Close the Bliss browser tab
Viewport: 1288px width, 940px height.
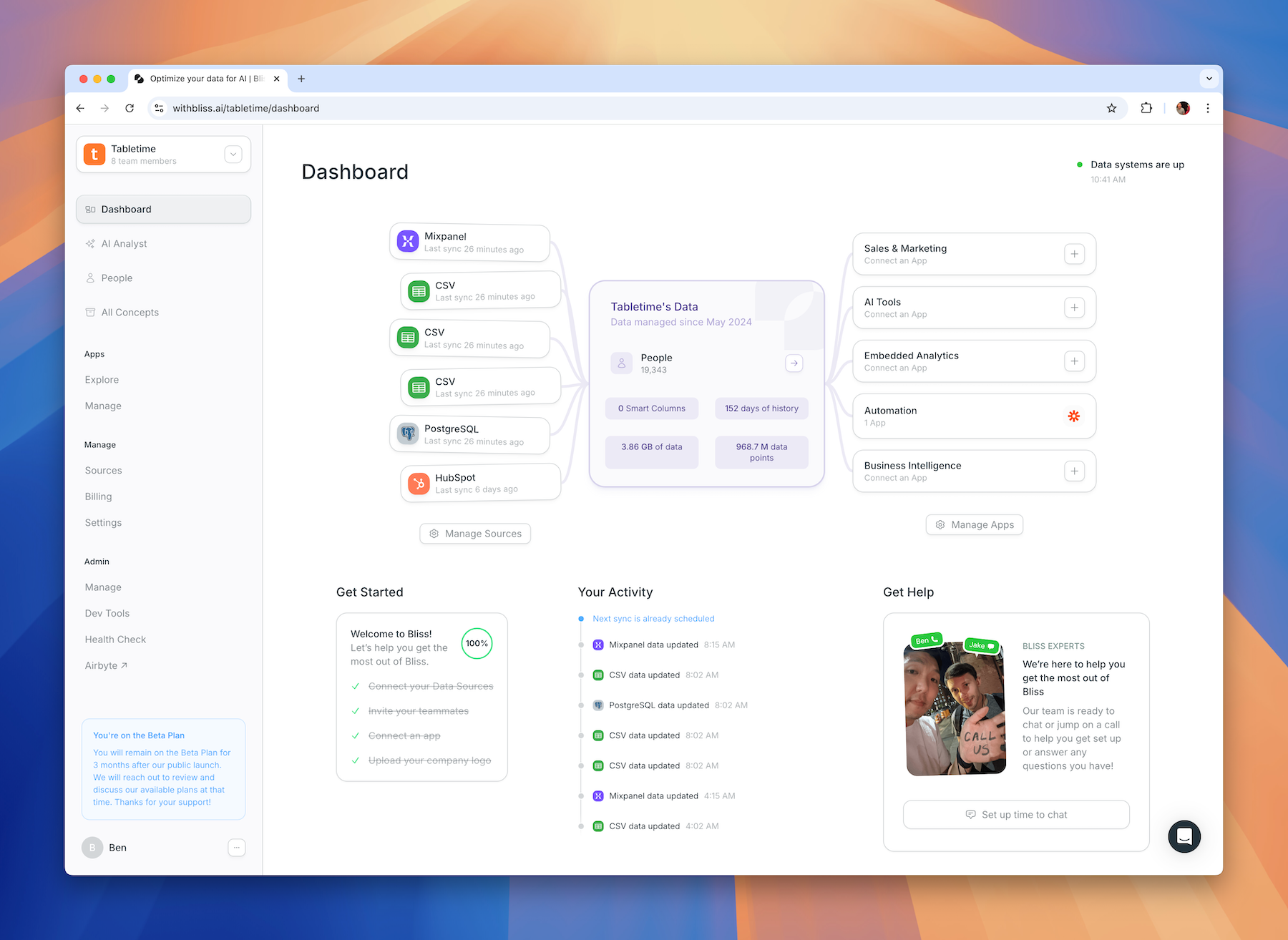point(277,79)
